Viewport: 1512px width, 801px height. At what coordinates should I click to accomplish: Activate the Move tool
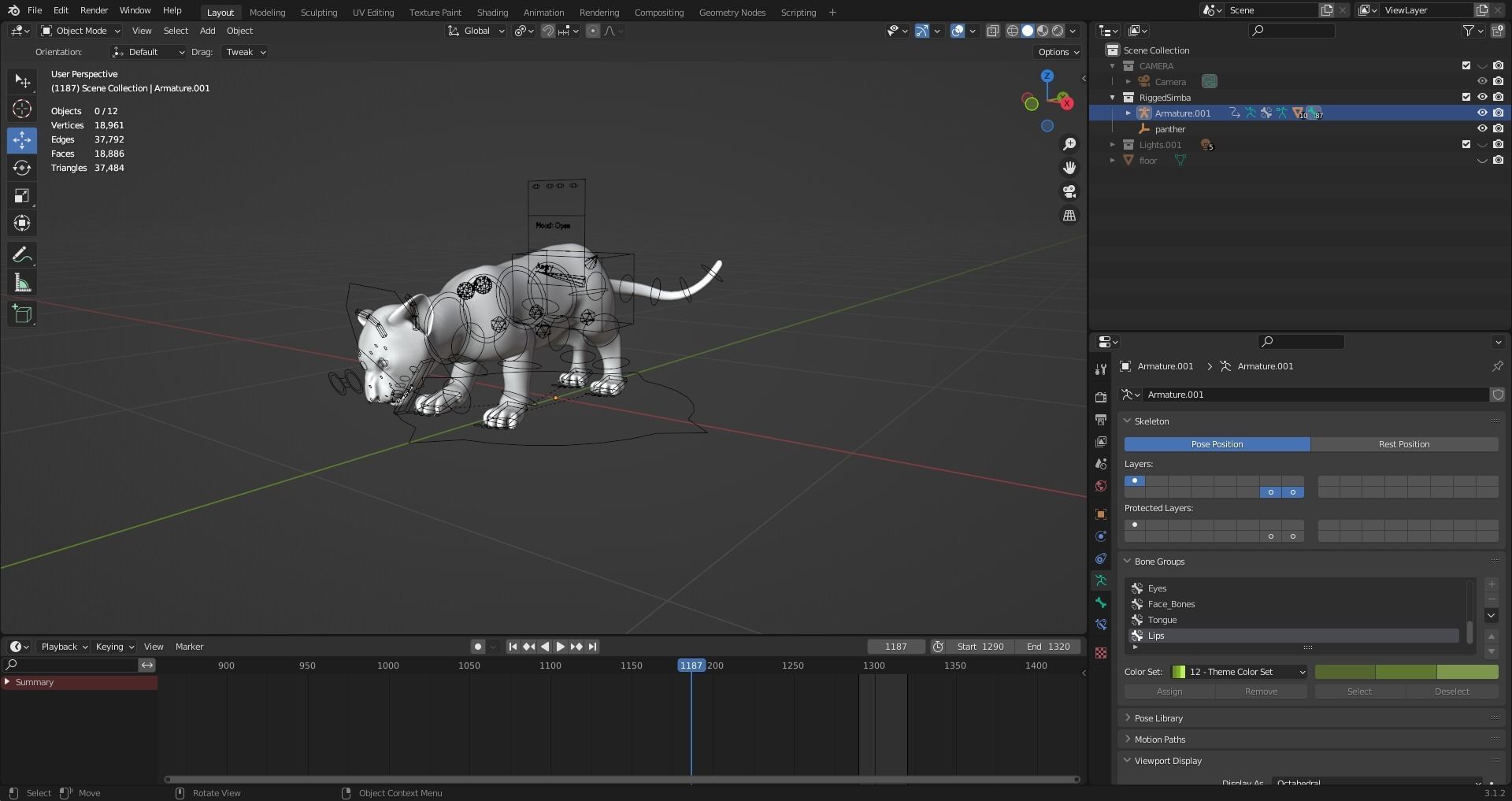point(22,140)
